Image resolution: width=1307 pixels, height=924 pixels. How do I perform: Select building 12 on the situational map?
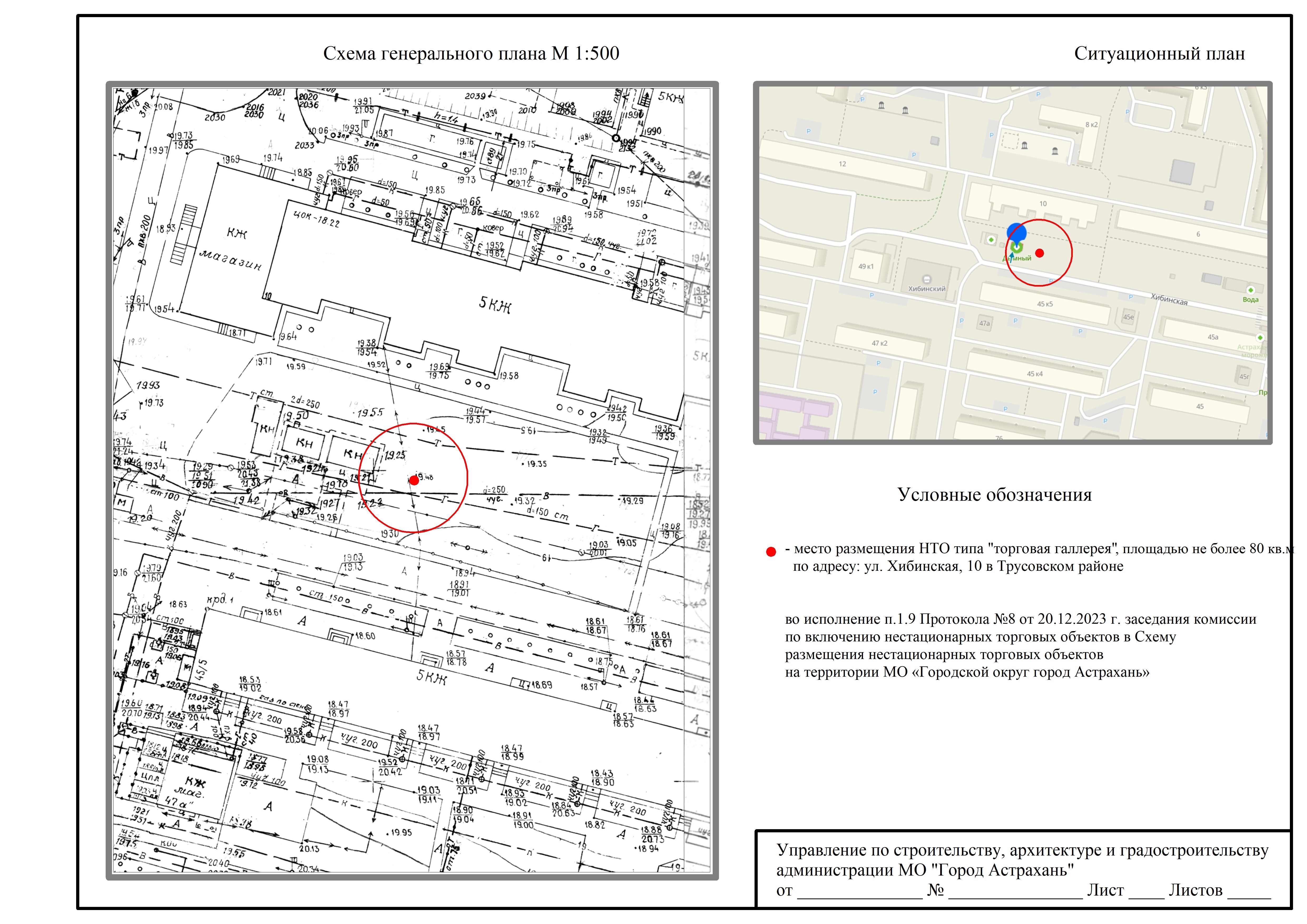coord(842,164)
